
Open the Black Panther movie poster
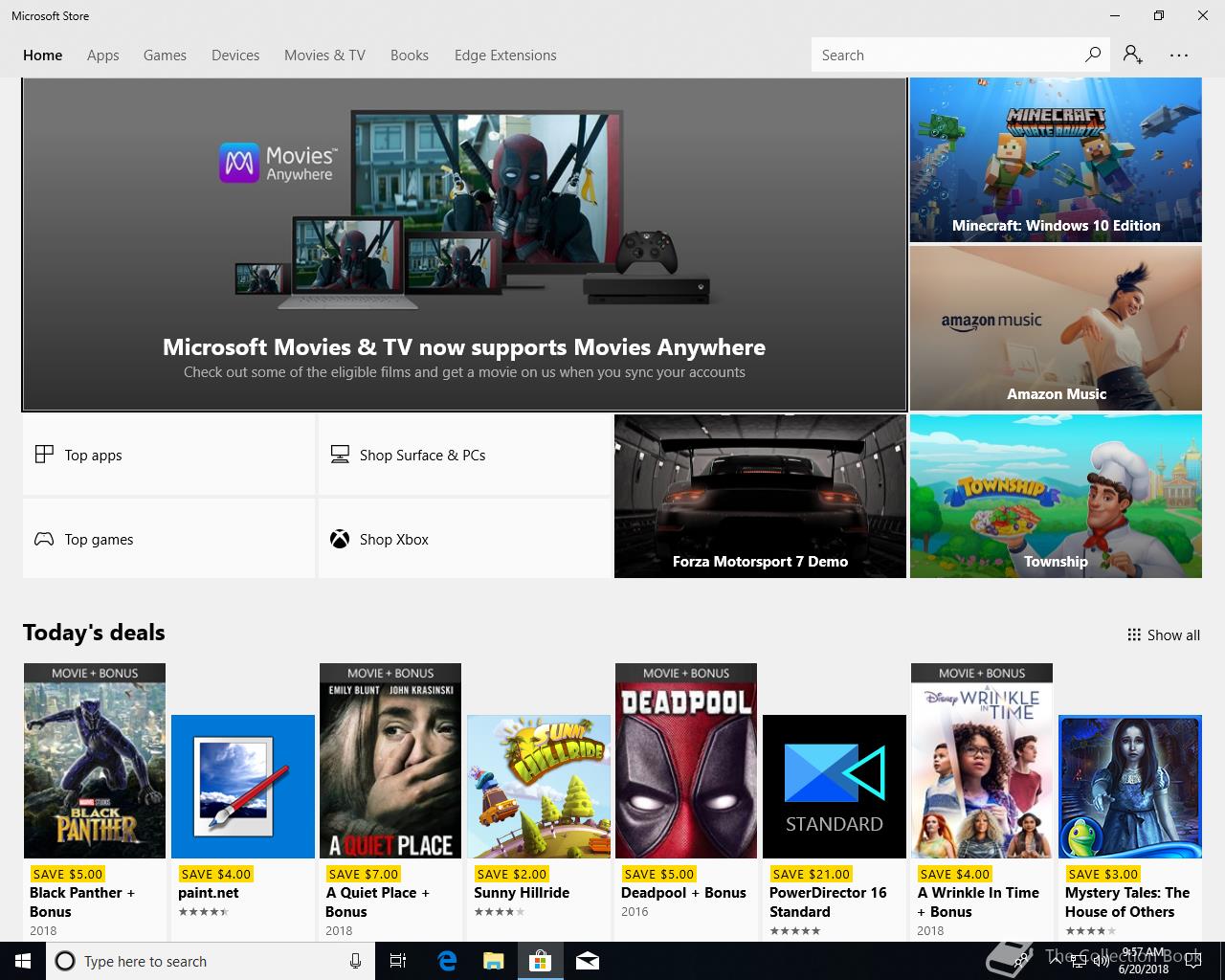pos(95,761)
